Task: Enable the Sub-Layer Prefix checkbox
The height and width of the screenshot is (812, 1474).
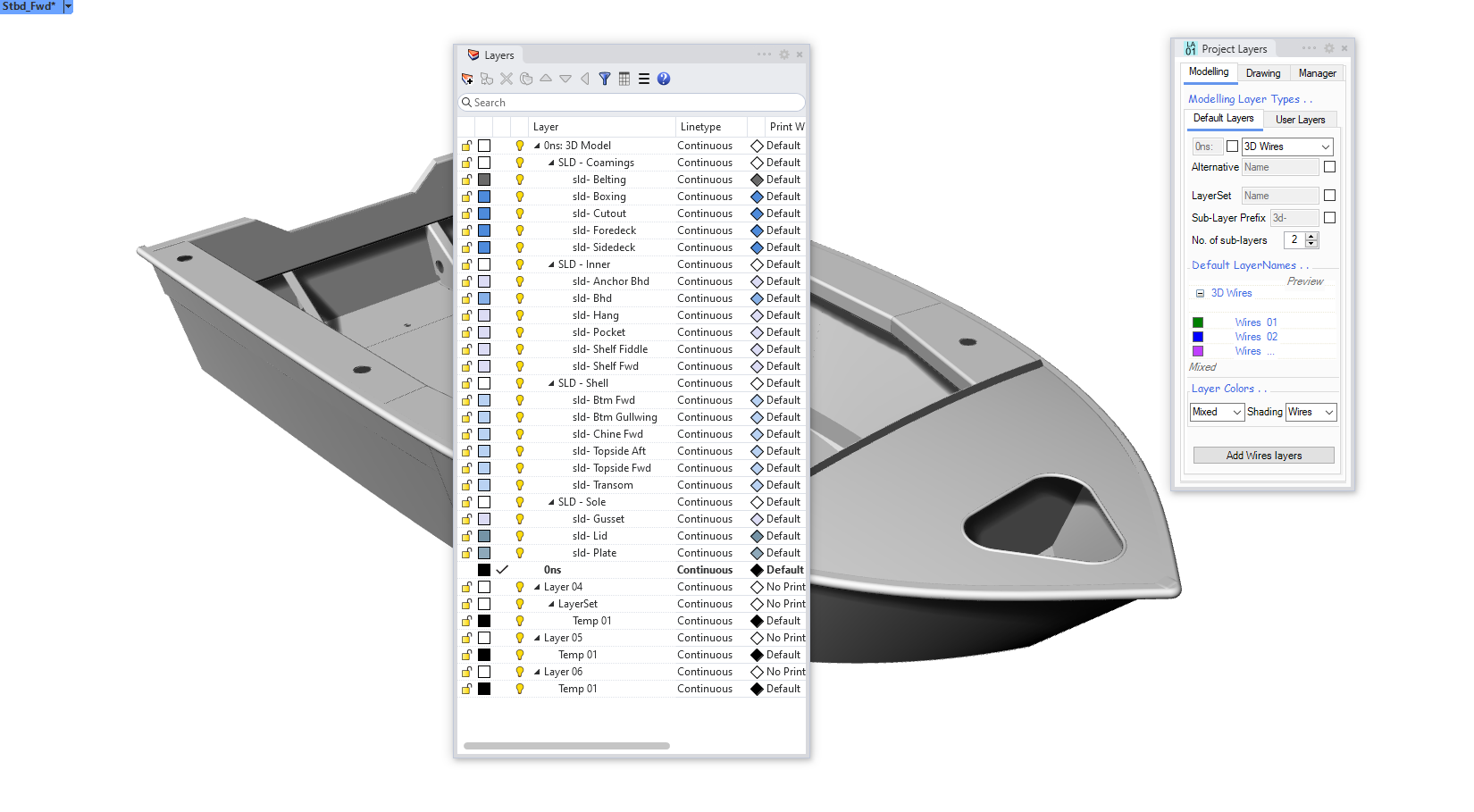Action: 1329,218
